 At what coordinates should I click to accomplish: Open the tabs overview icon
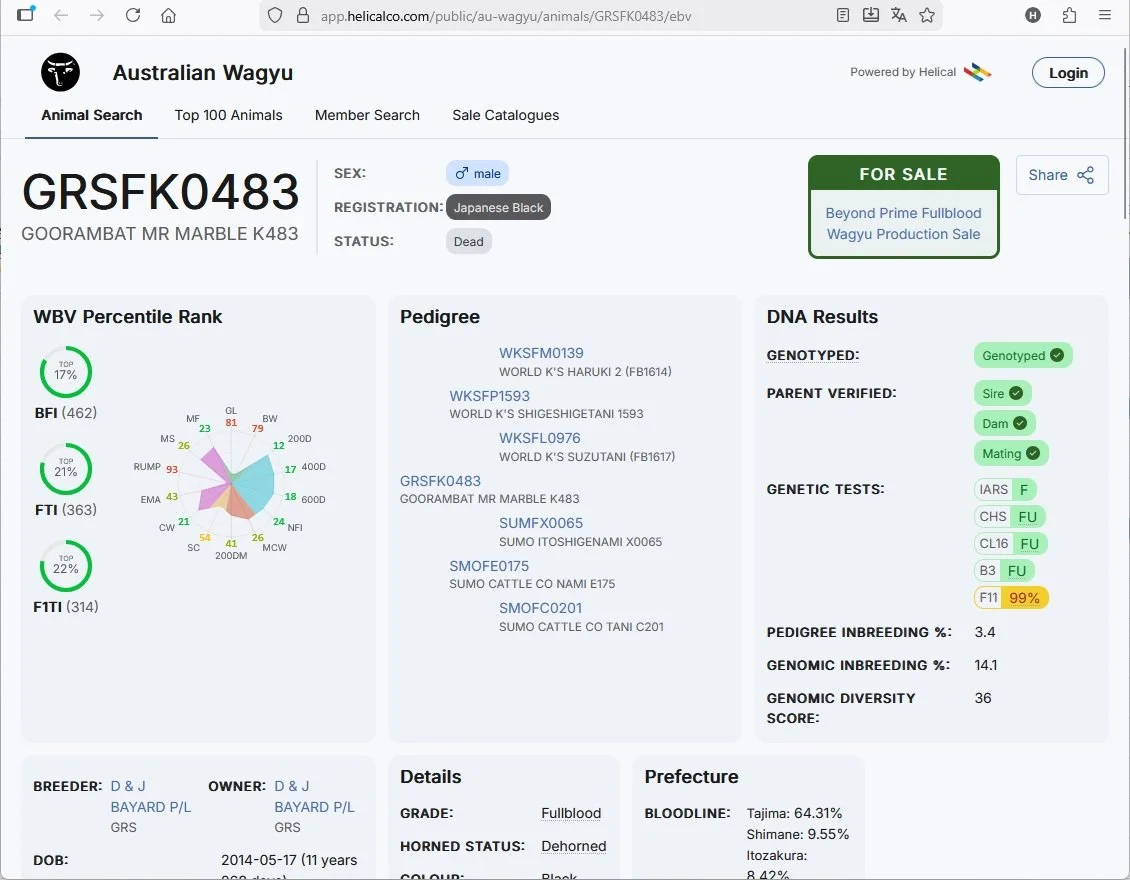[x=26, y=14]
